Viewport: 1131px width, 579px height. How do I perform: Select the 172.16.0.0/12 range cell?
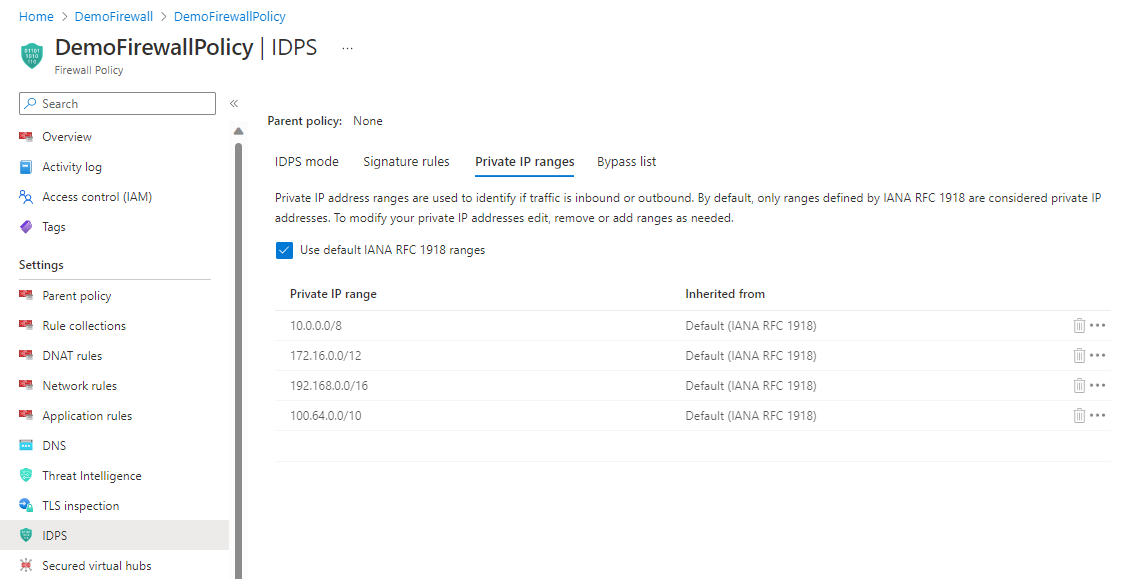[x=325, y=355]
